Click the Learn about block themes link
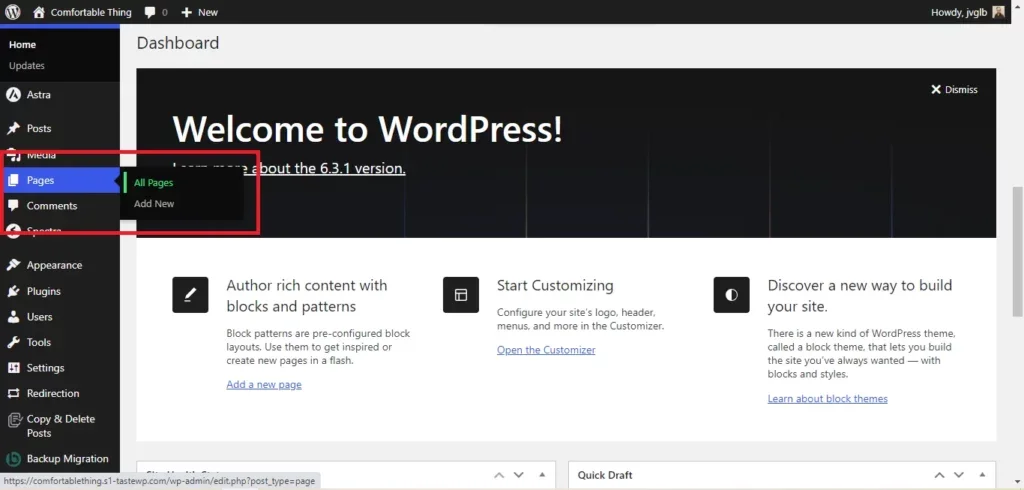Screen dimensions: 1024x490 coord(827,399)
